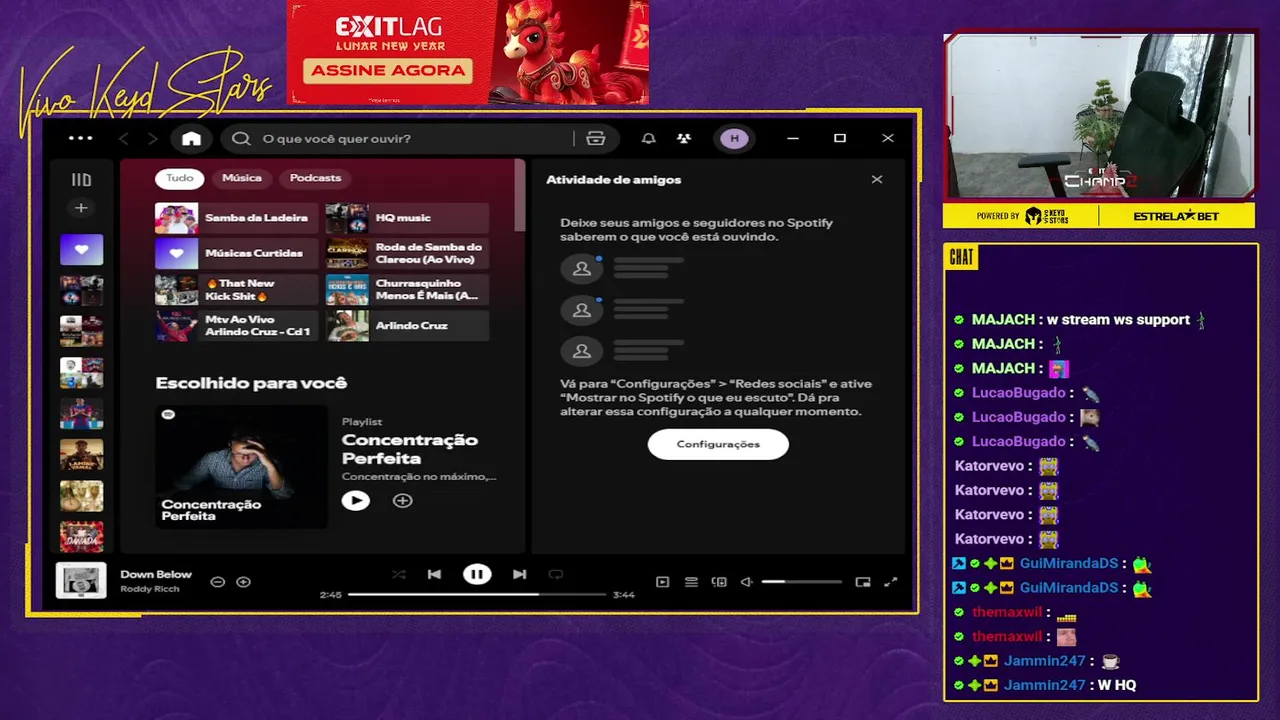Go to Spotify Home via house icon
1280x720 pixels.
(191, 139)
